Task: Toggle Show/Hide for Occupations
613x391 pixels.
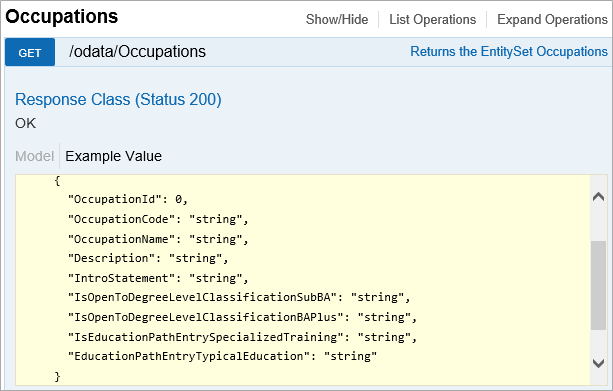Action: tap(337, 19)
